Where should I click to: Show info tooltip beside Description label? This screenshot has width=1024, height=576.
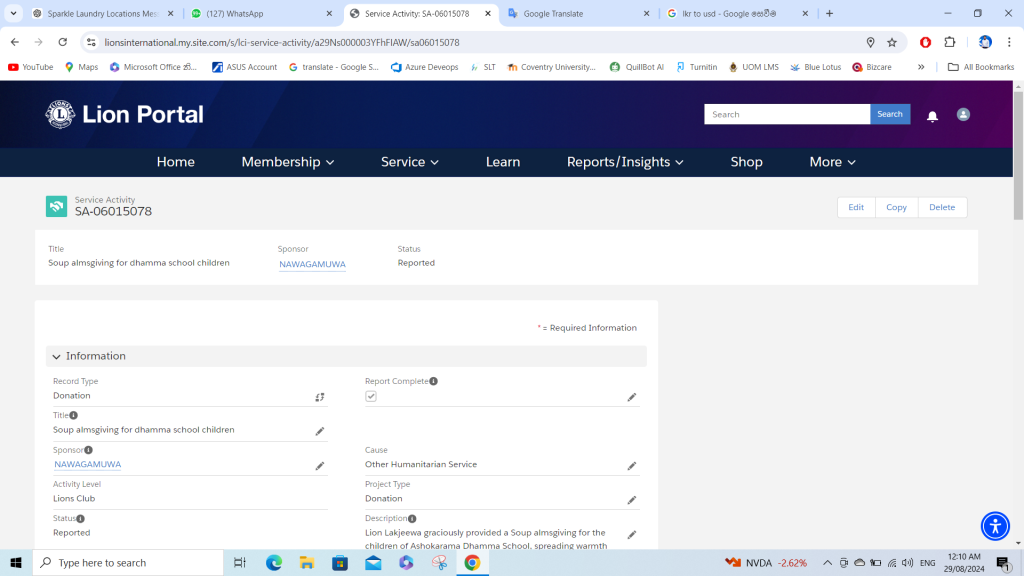click(x=412, y=519)
